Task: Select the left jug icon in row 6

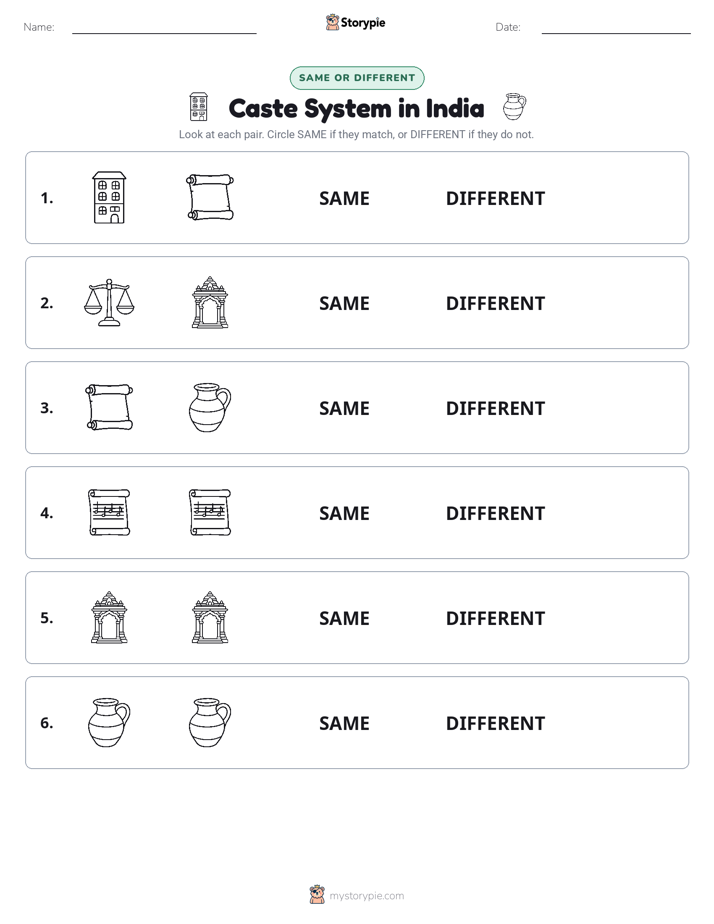Action: click(x=110, y=722)
